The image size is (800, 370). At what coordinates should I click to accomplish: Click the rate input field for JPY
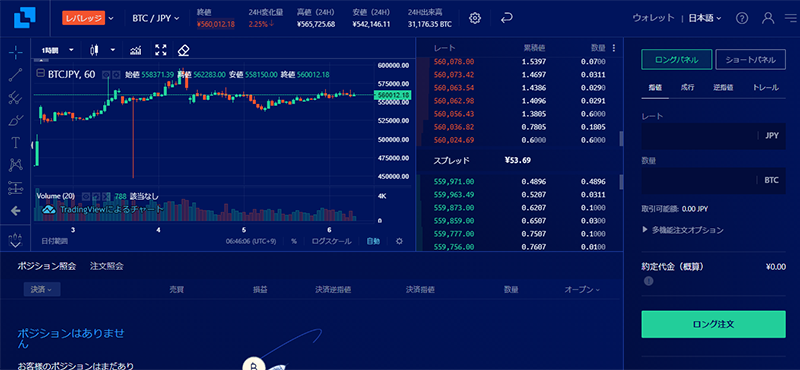pyautogui.click(x=713, y=136)
